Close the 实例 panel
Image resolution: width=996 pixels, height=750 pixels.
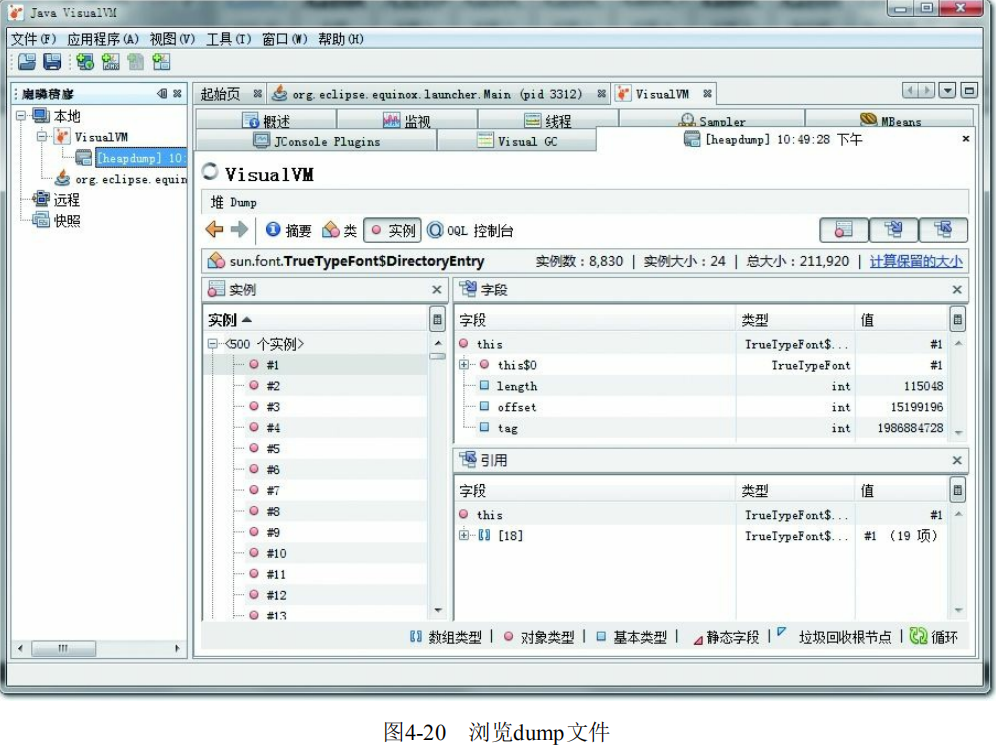pos(436,290)
